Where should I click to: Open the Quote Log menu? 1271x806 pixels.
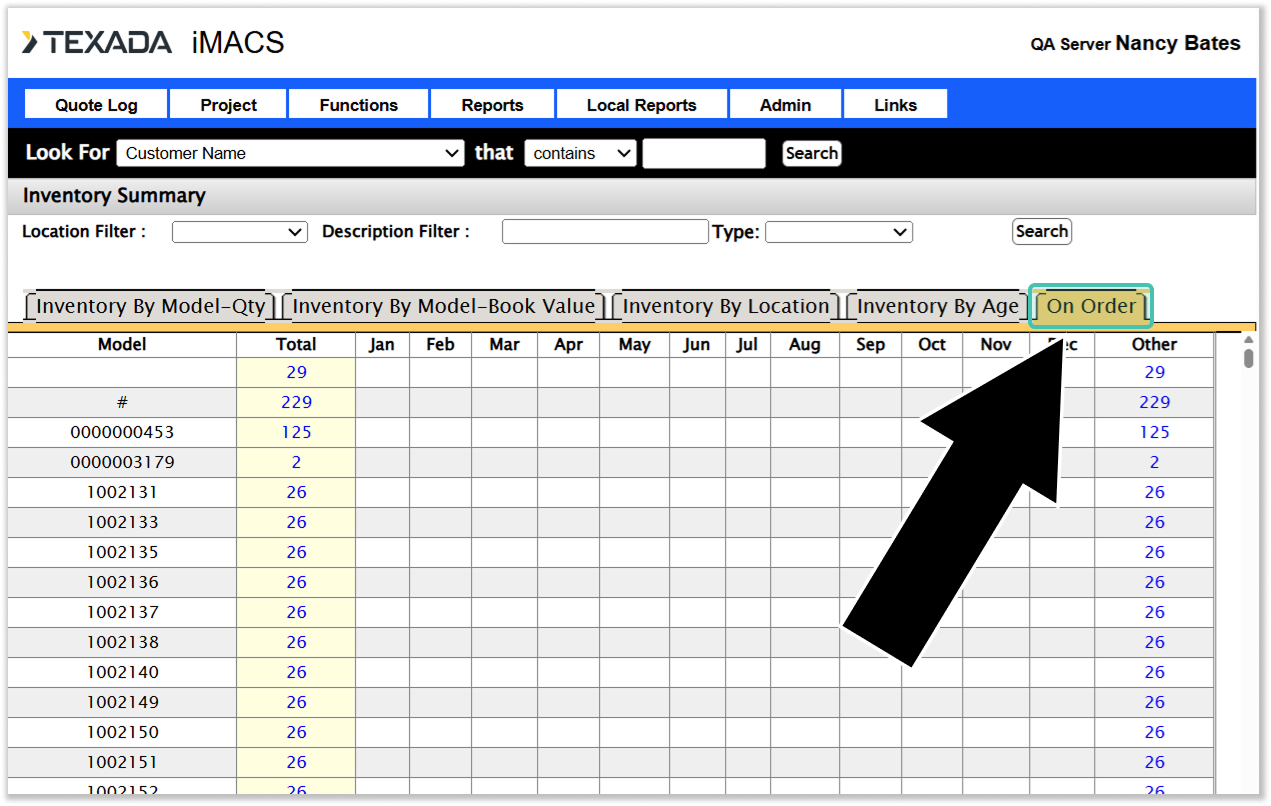tap(96, 105)
